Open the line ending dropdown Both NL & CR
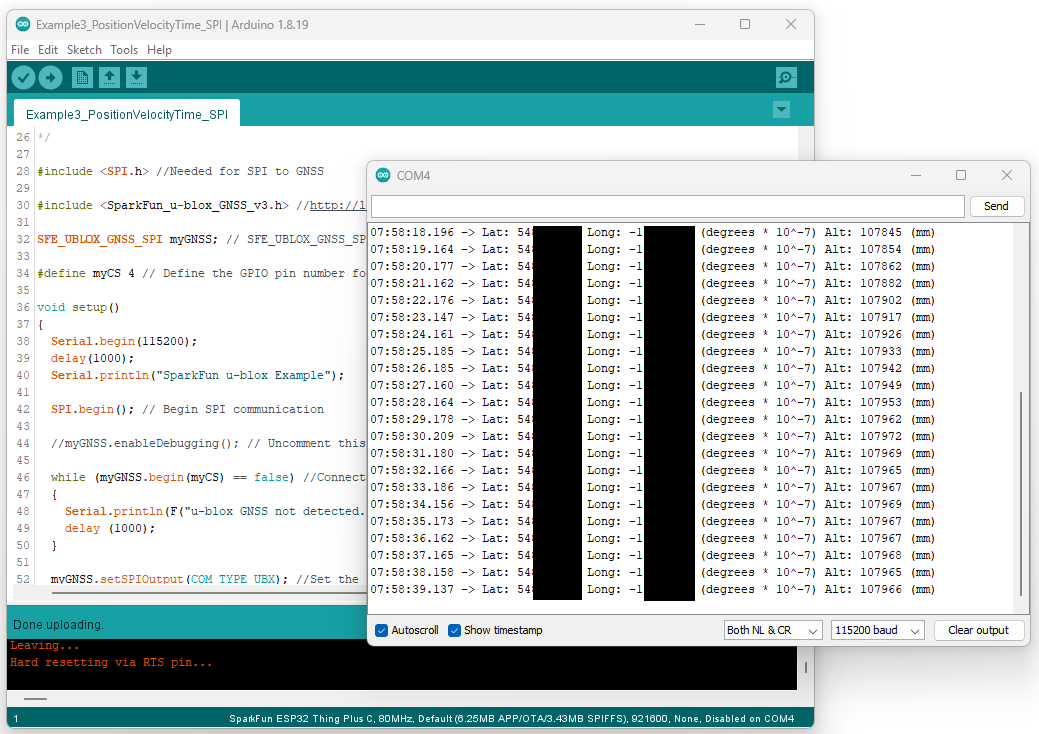This screenshot has height=734, width=1039. [773, 630]
